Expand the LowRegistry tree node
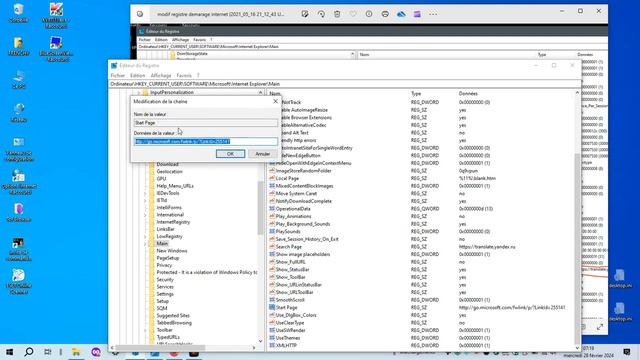This screenshot has height=360, width=640. pos(145,236)
